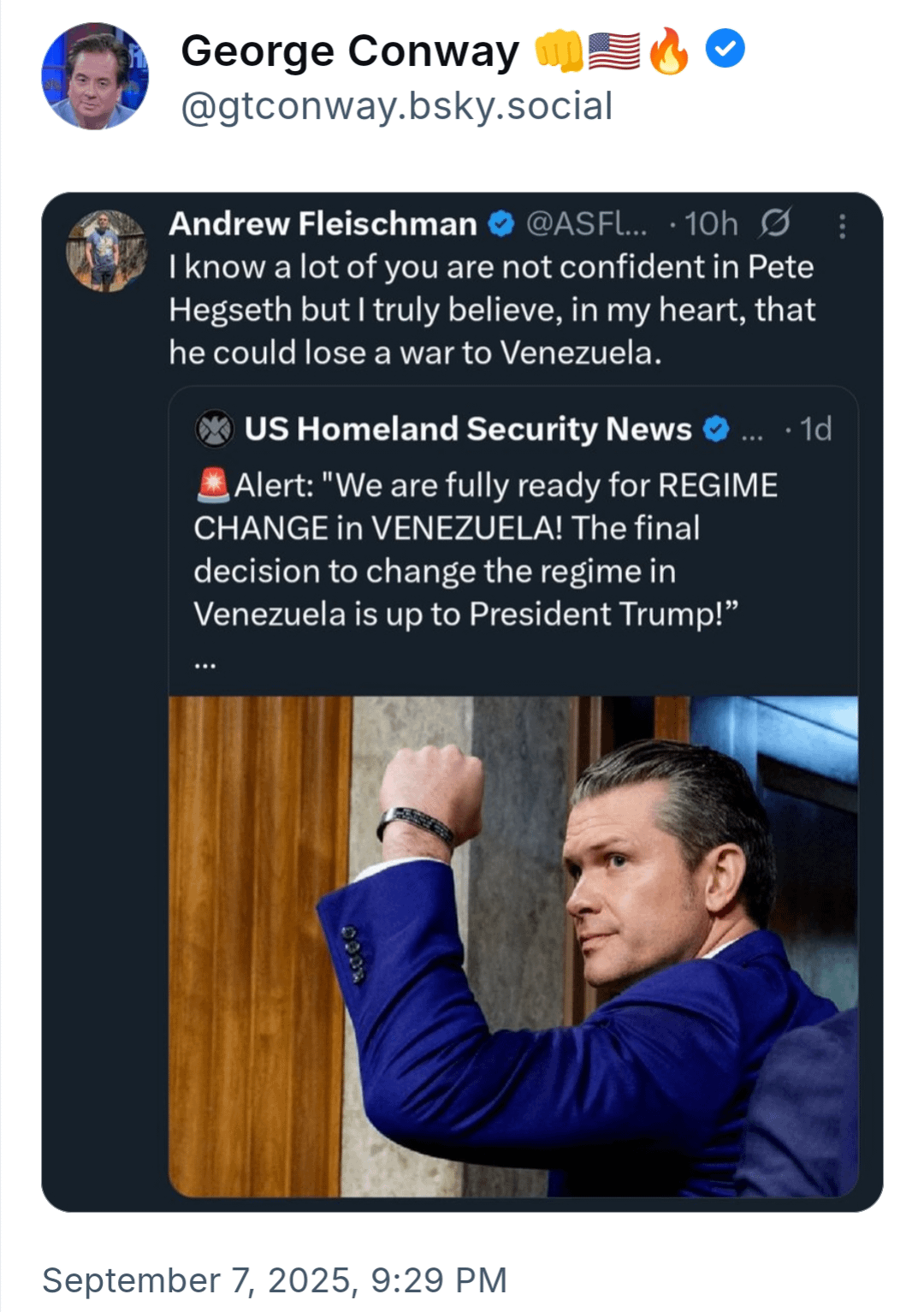Click the US Homeland Security News avatar

[214, 429]
